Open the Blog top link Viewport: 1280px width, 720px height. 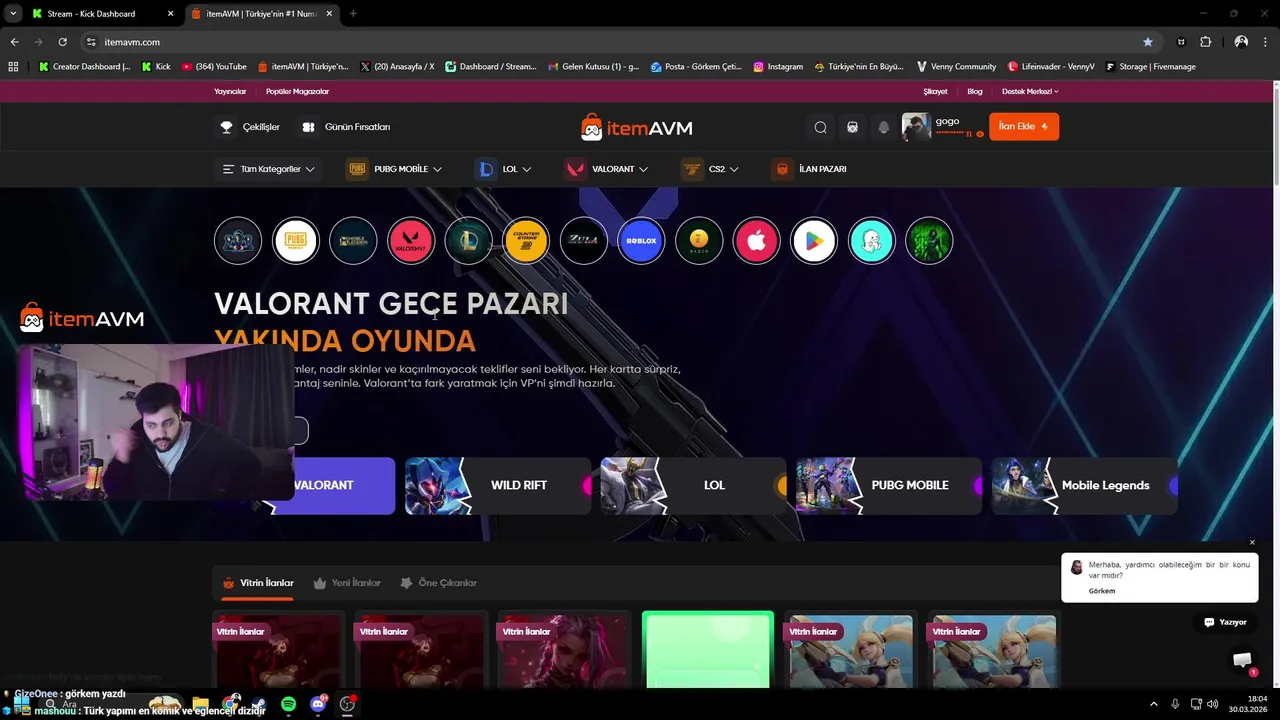[975, 91]
